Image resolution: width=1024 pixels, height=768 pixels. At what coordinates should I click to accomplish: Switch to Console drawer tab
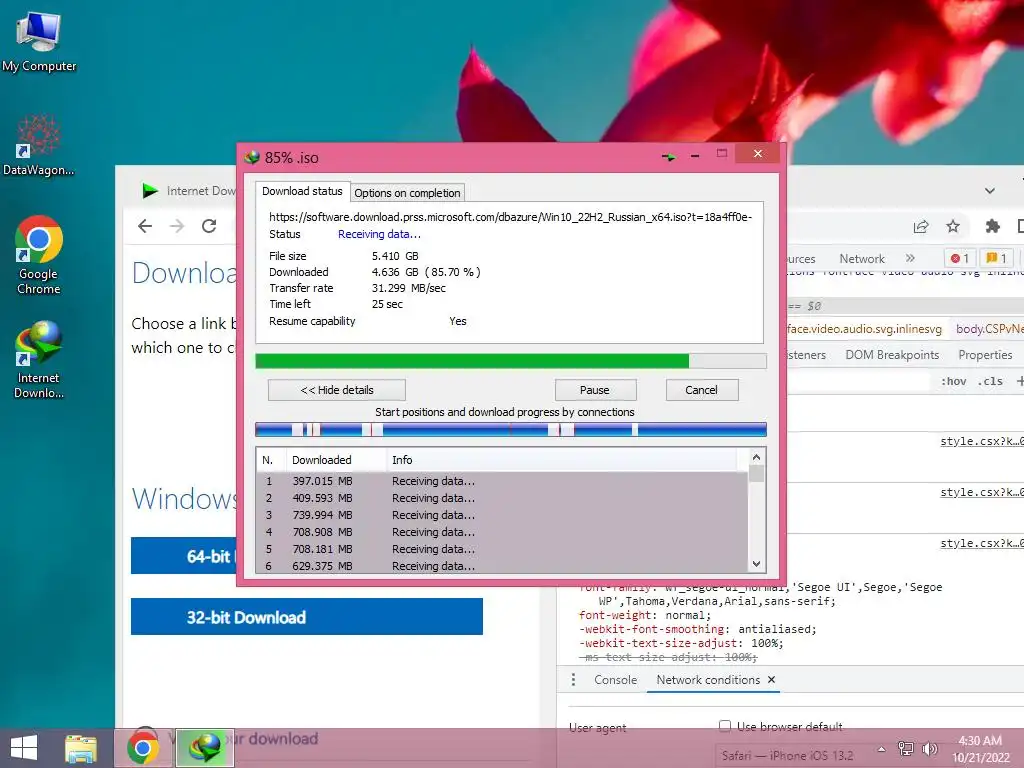click(615, 680)
